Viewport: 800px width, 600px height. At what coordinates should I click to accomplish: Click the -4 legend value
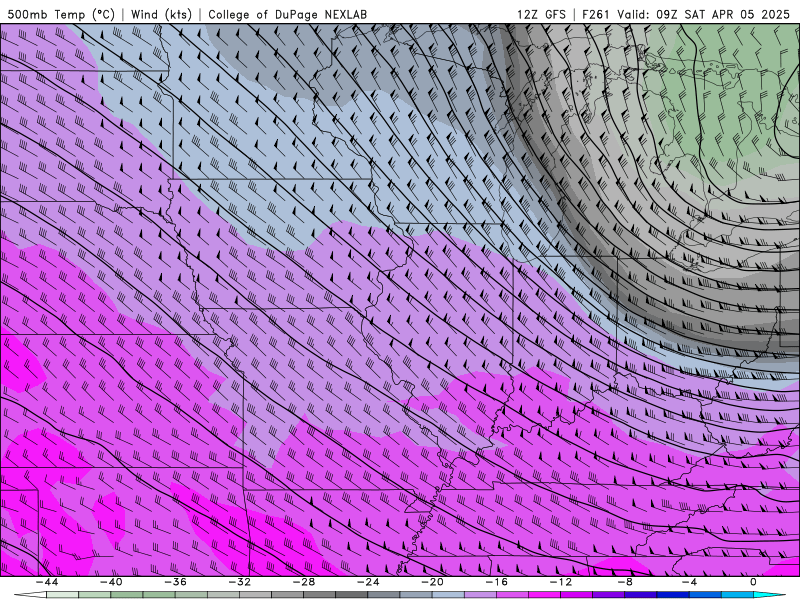tap(689, 582)
